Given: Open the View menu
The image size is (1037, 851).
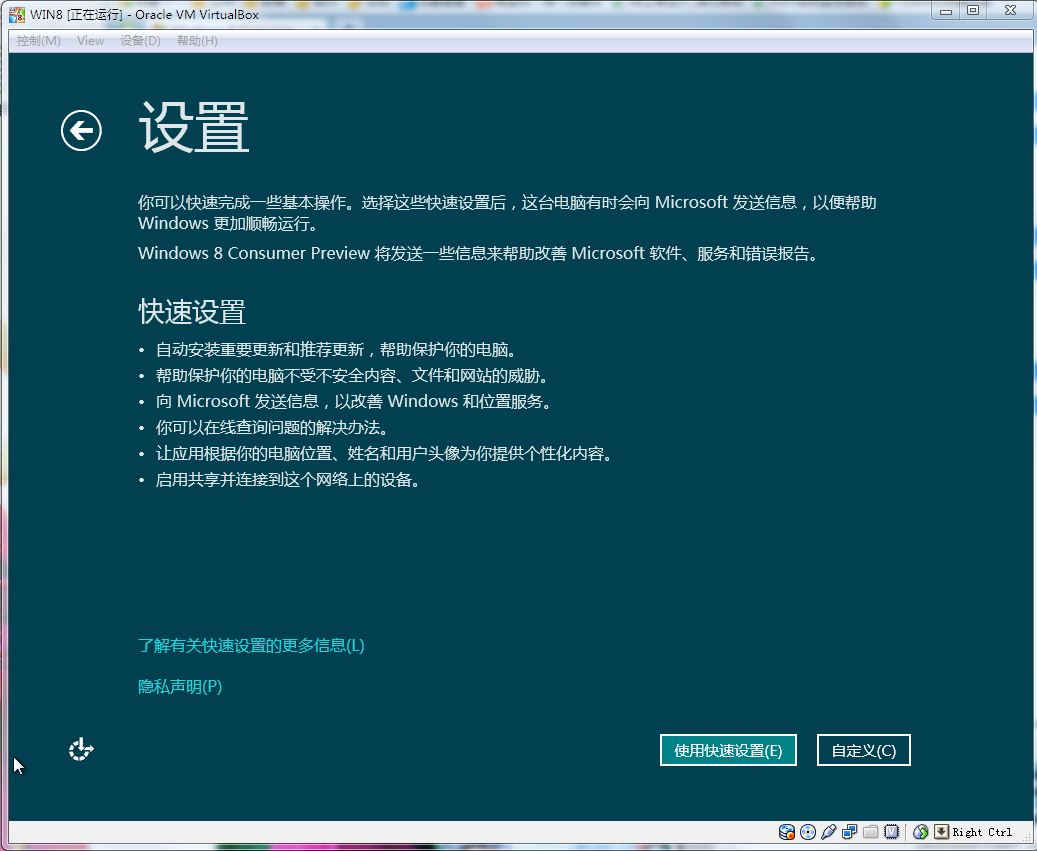Looking at the screenshot, I should click(90, 41).
